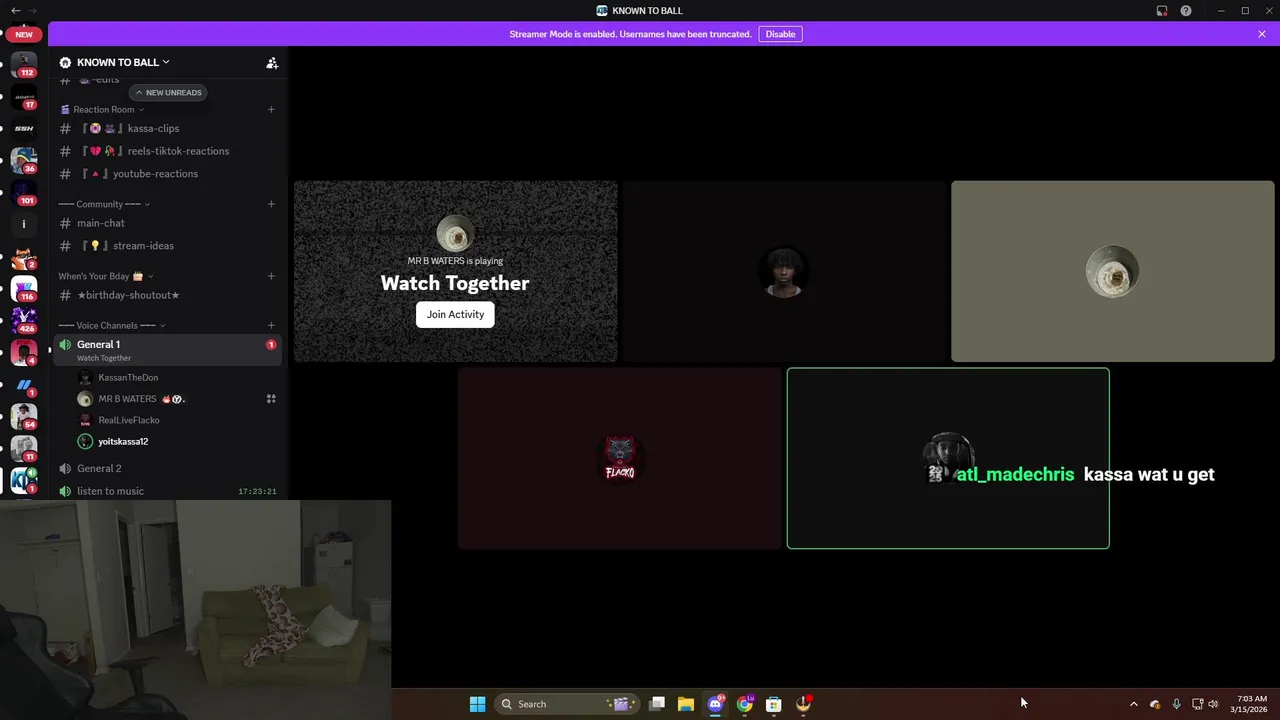This screenshot has width=1280, height=720.
Task: Join the General 2 voice channel
Action: click(x=168, y=468)
